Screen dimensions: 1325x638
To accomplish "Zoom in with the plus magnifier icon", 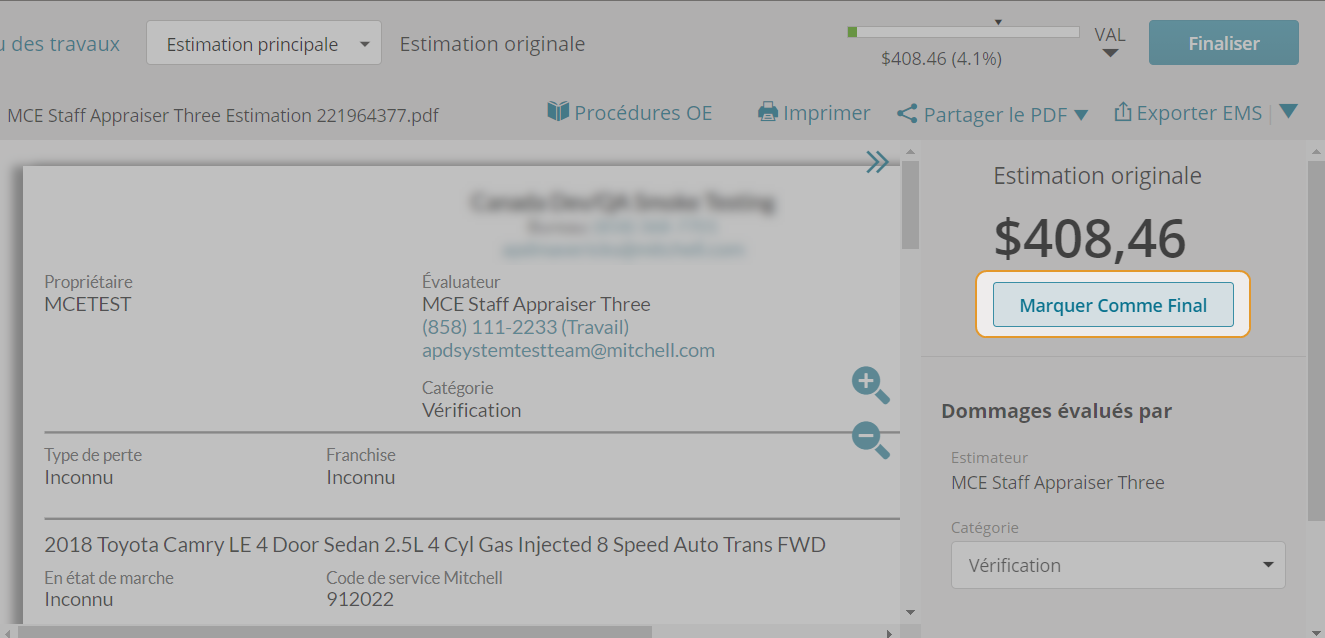I will [x=870, y=385].
